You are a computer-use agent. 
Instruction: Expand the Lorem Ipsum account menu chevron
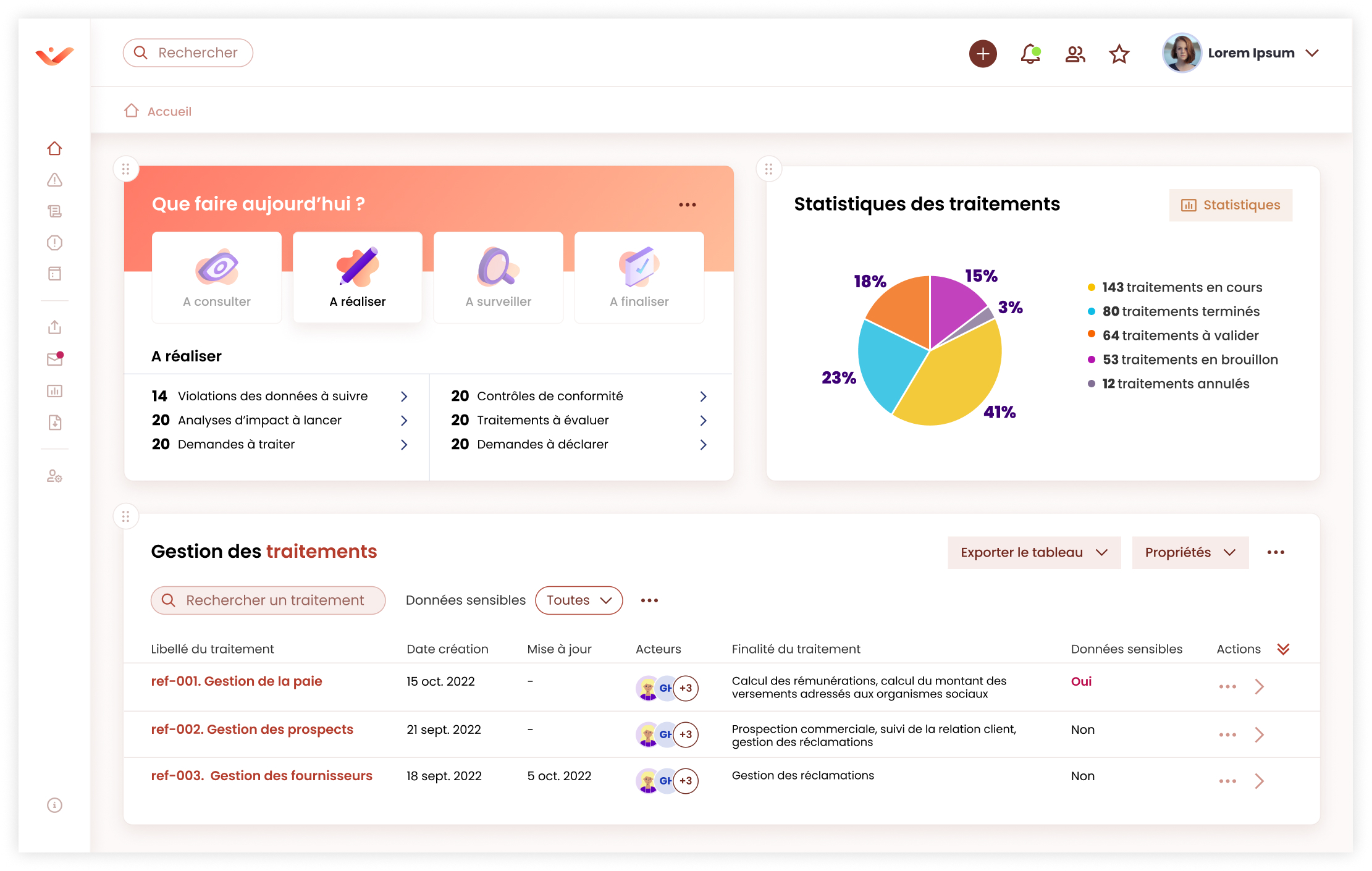[1312, 53]
